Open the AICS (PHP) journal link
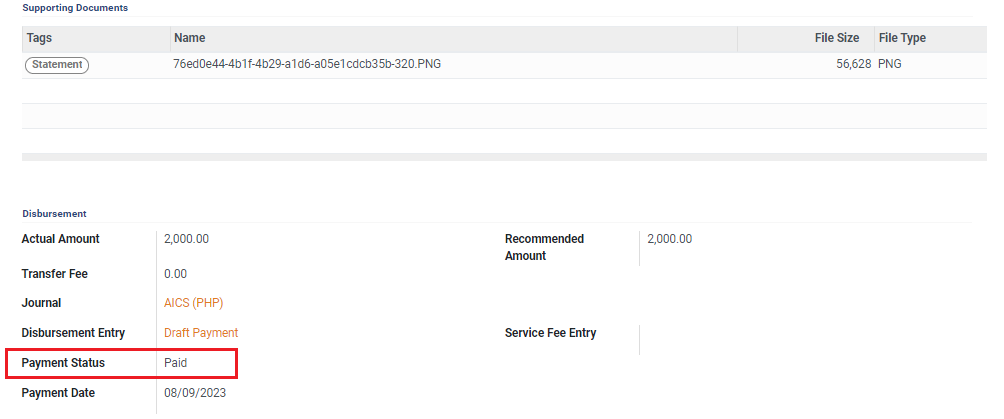 pyautogui.click(x=194, y=303)
